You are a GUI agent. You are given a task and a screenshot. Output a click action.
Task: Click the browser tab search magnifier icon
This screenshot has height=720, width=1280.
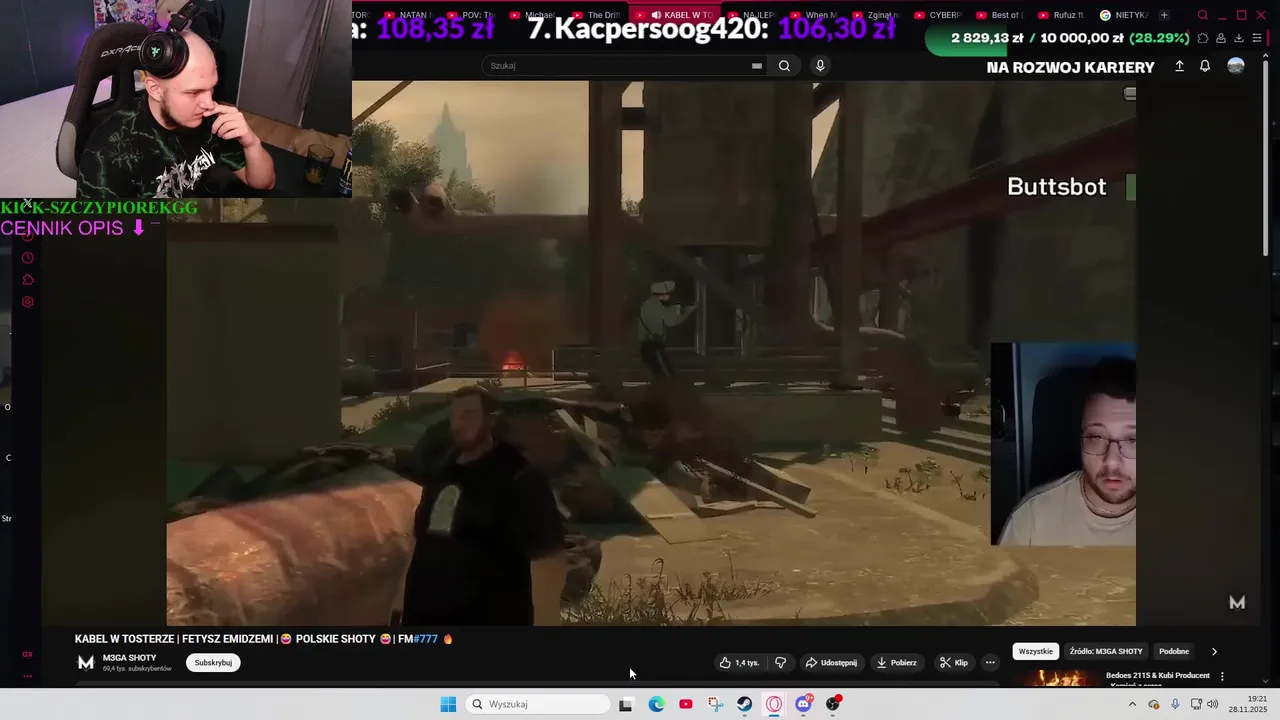coord(1203,15)
